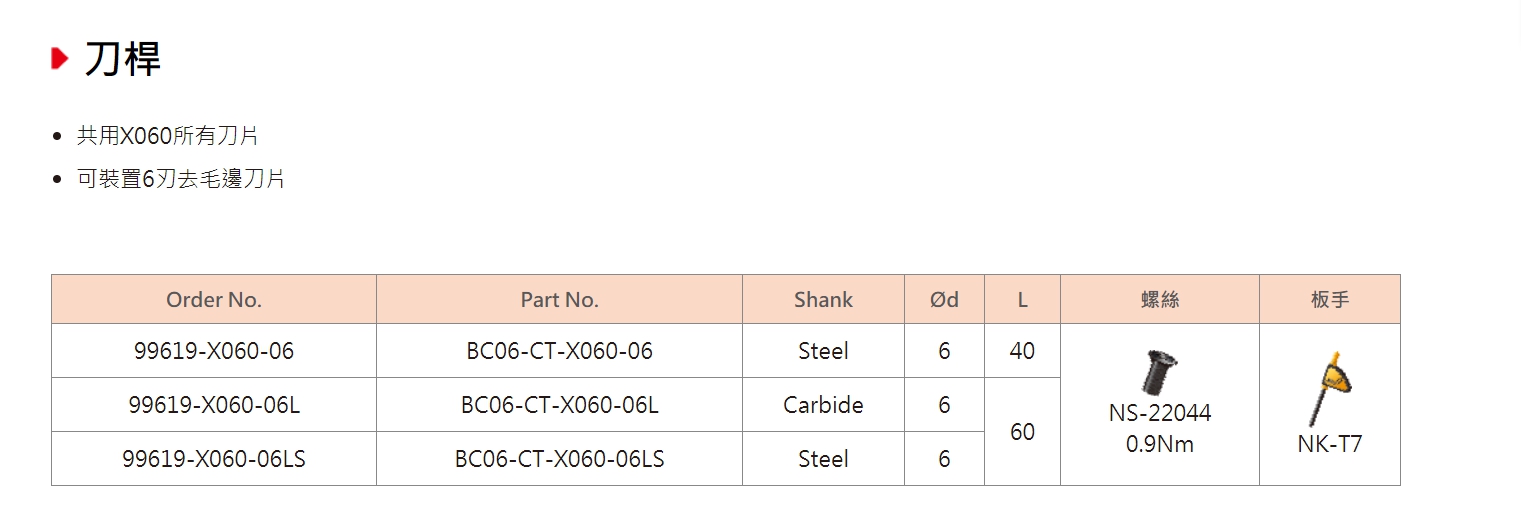The image size is (1521, 532).
Task: Click part number BC06-CT-X060-06
Action: tap(560, 351)
